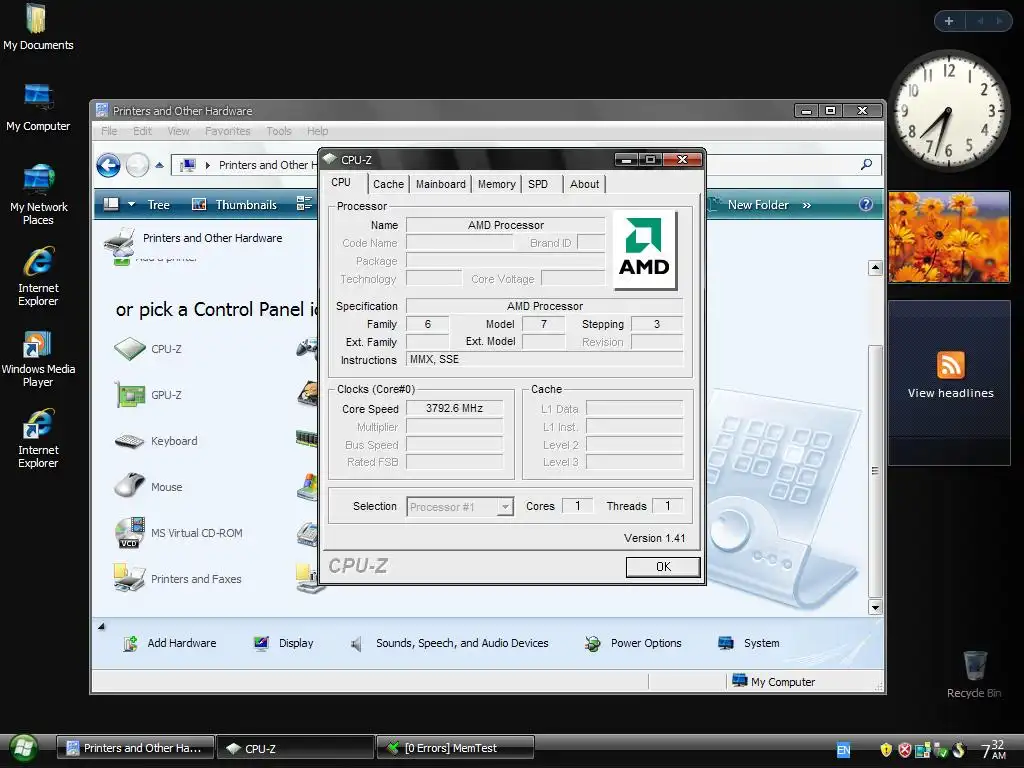Image resolution: width=1024 pixels, height=768 pixels.
Task: Click the AMD logo in CPU-Z
Action: click(x=645, y=250)
